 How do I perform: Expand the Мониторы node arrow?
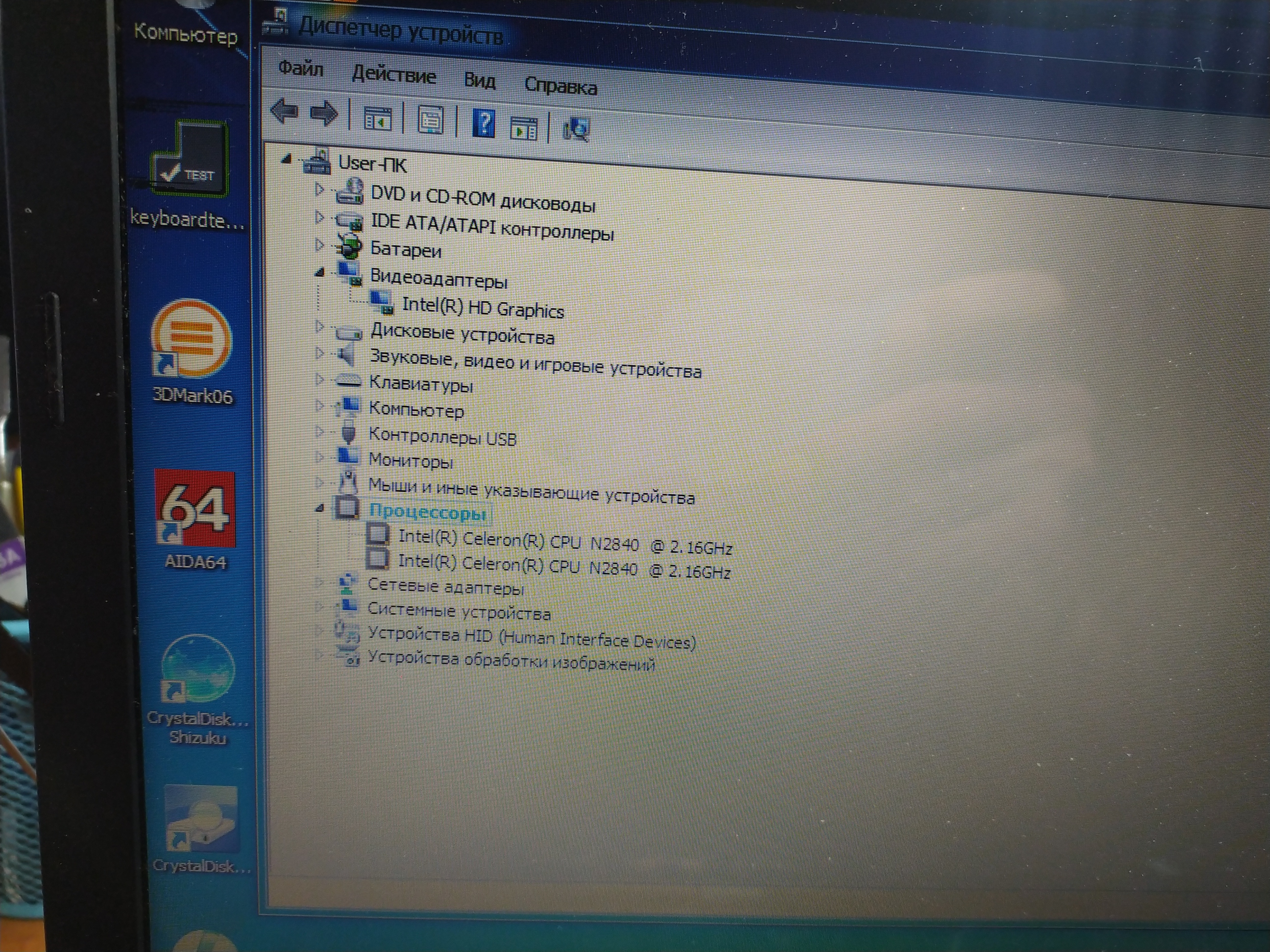coord(320,457)
